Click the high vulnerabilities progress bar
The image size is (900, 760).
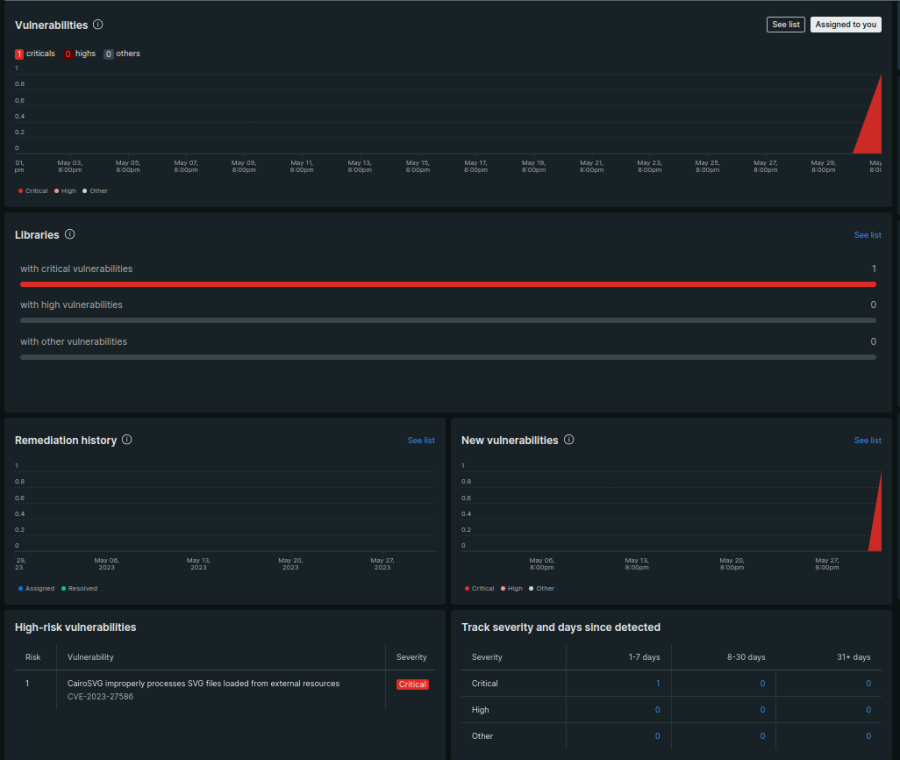448,320
